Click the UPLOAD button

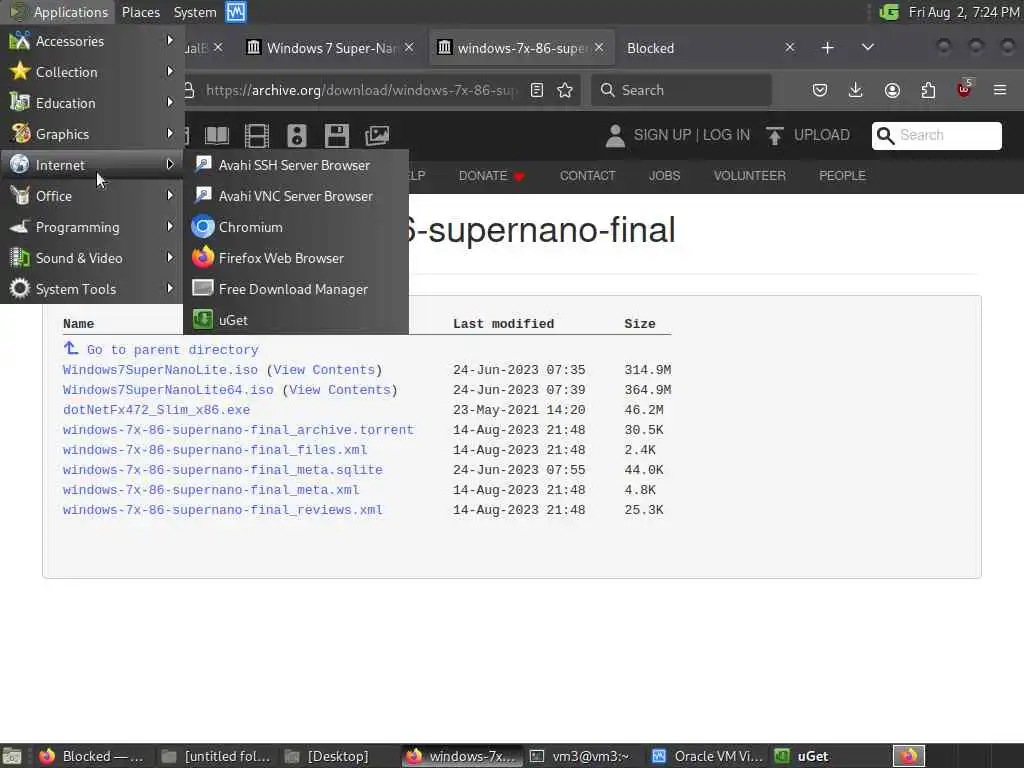coord(808,135)
